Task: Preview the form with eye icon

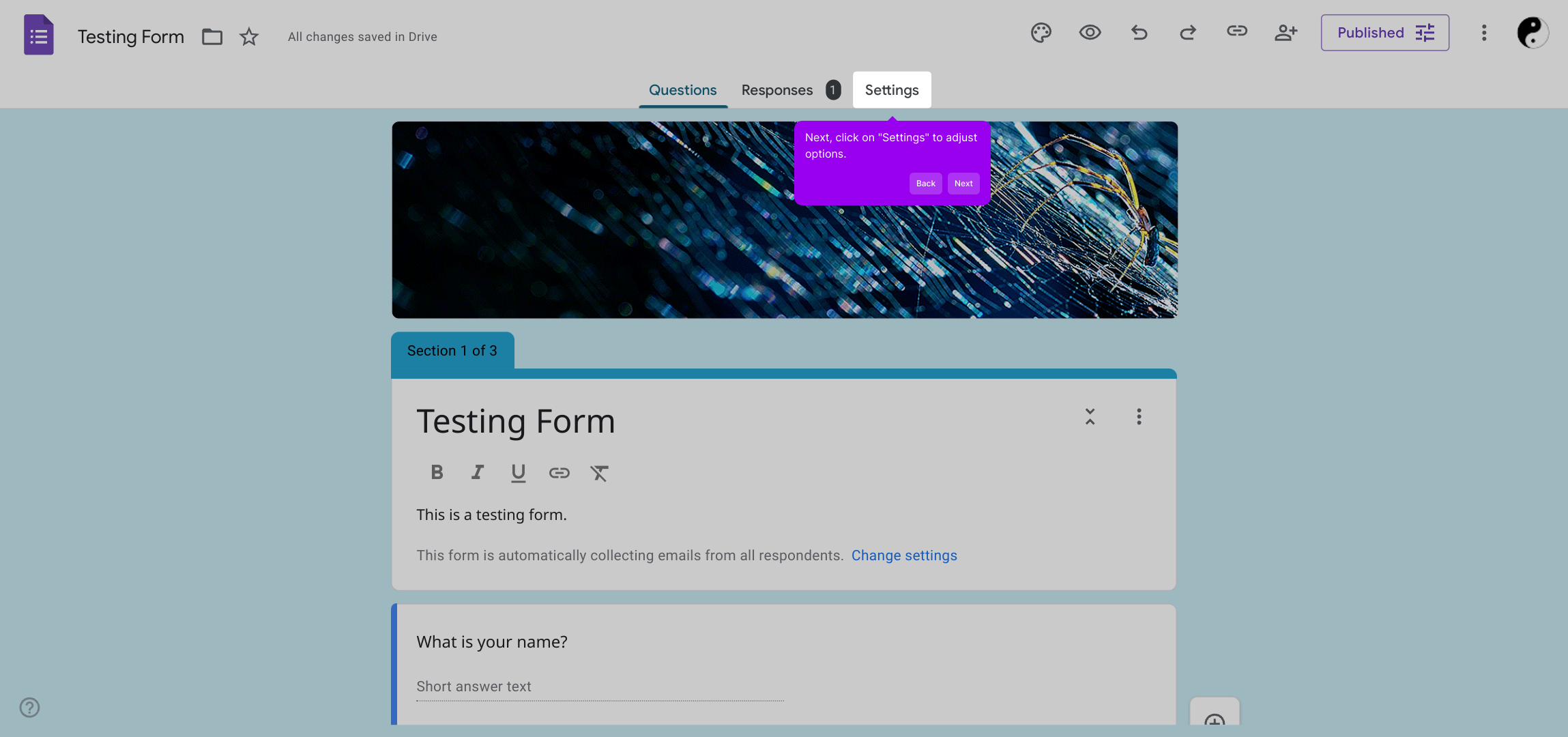Action: point(1090,33)
